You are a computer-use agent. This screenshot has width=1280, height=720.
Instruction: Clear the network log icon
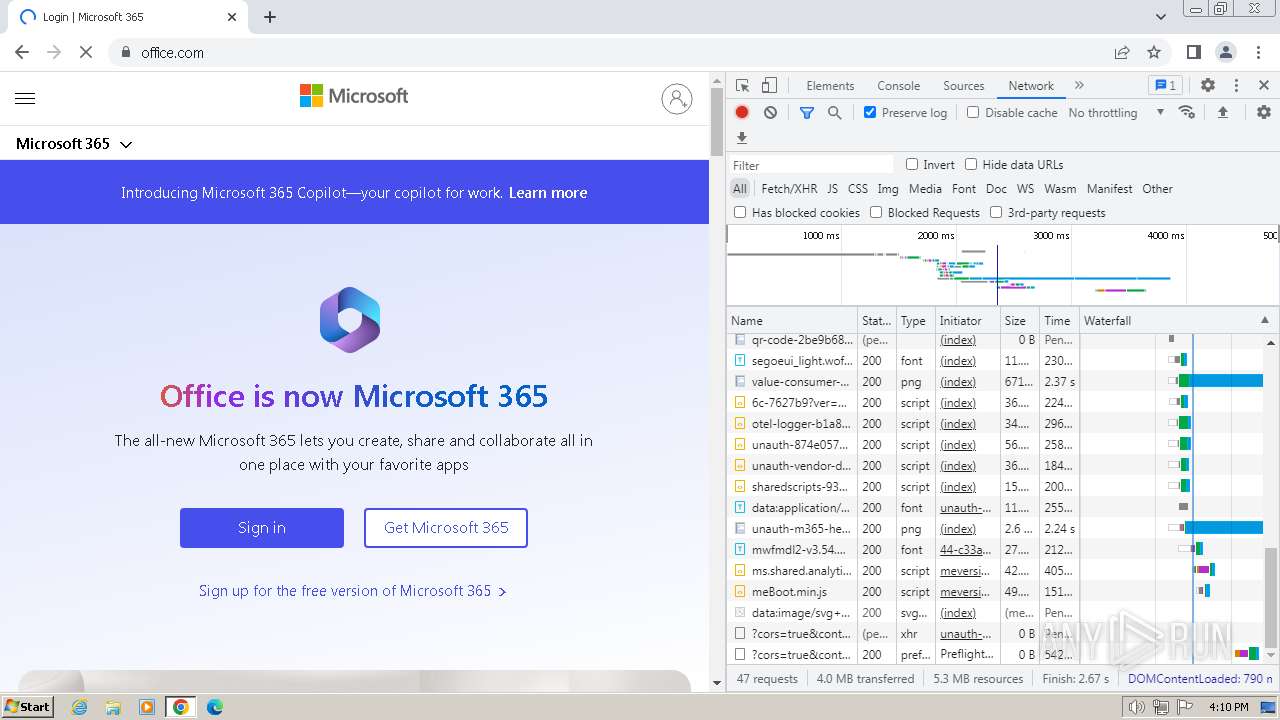[x=770, y=113]
